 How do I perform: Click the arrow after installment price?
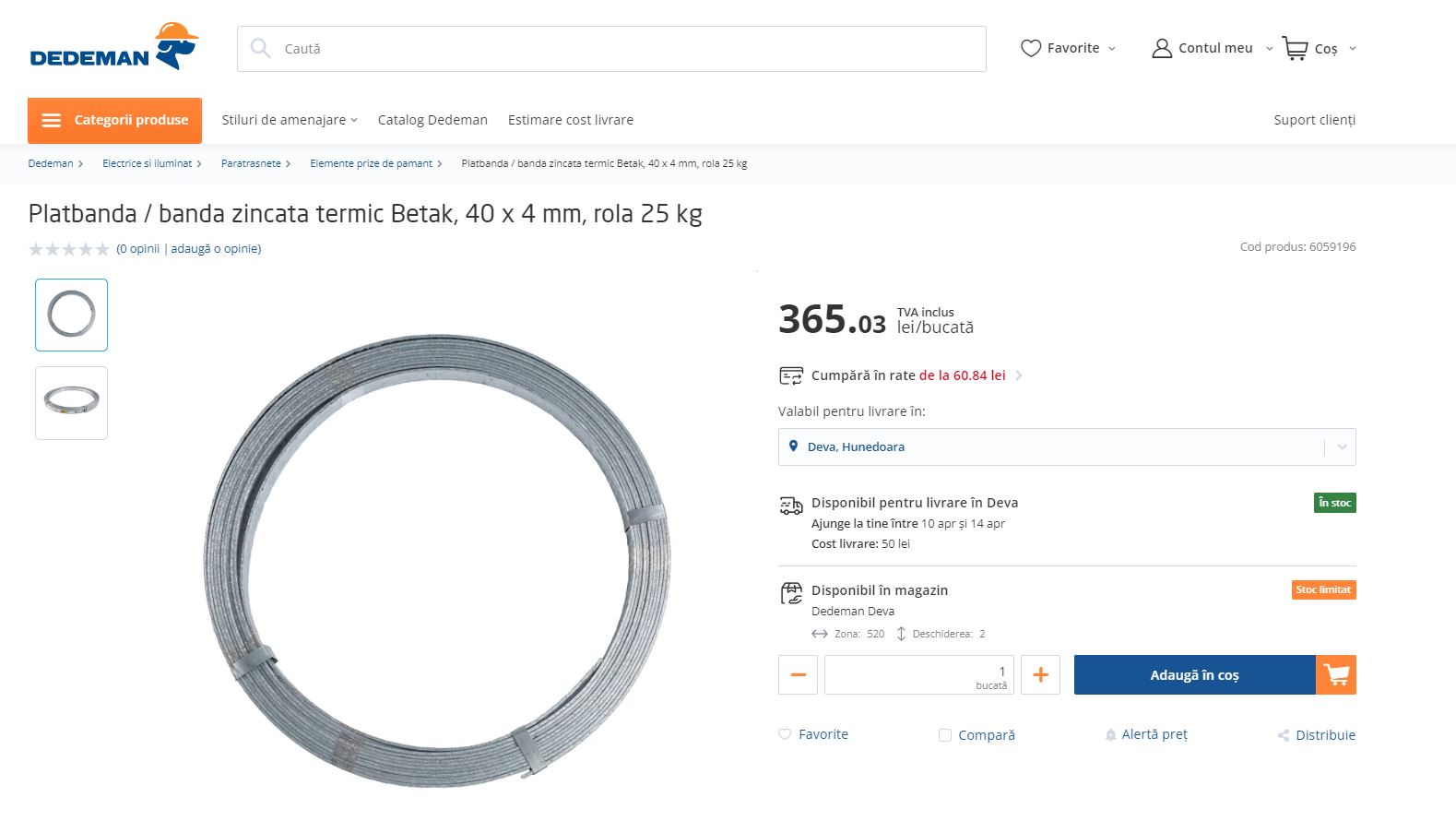(x=1018, y=375)
